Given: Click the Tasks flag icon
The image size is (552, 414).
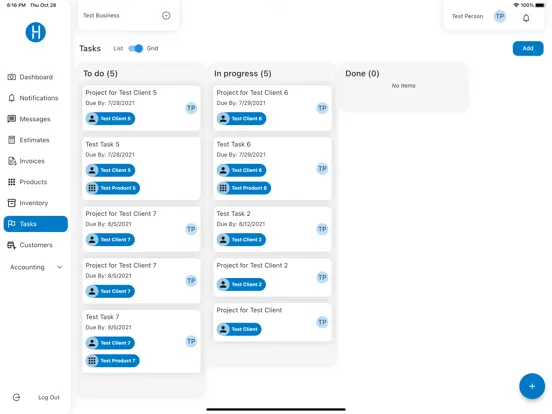Looking at the screenshot, I should tap(12, 224).
